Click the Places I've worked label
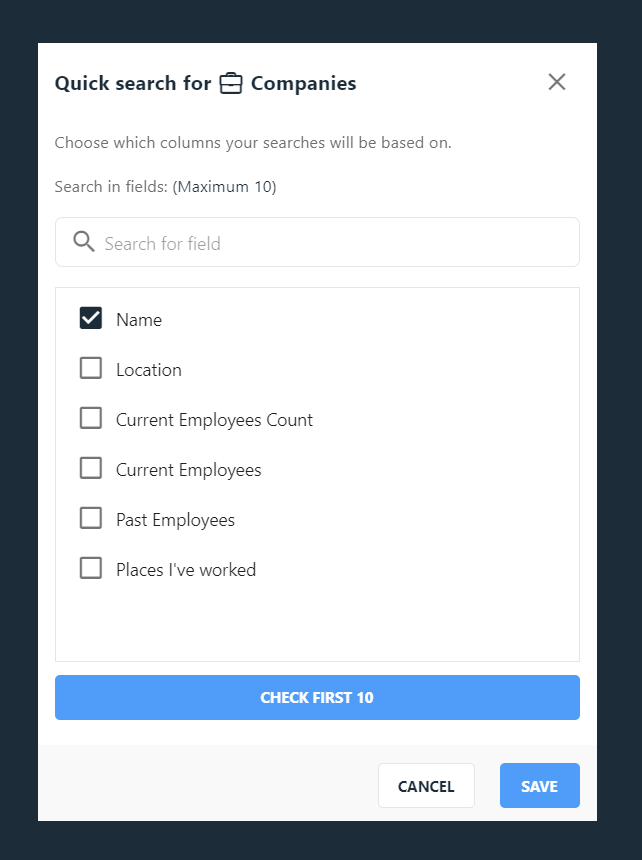Image resolution: width=642 pixels, height=860 pixels. (x=186, y=570)
